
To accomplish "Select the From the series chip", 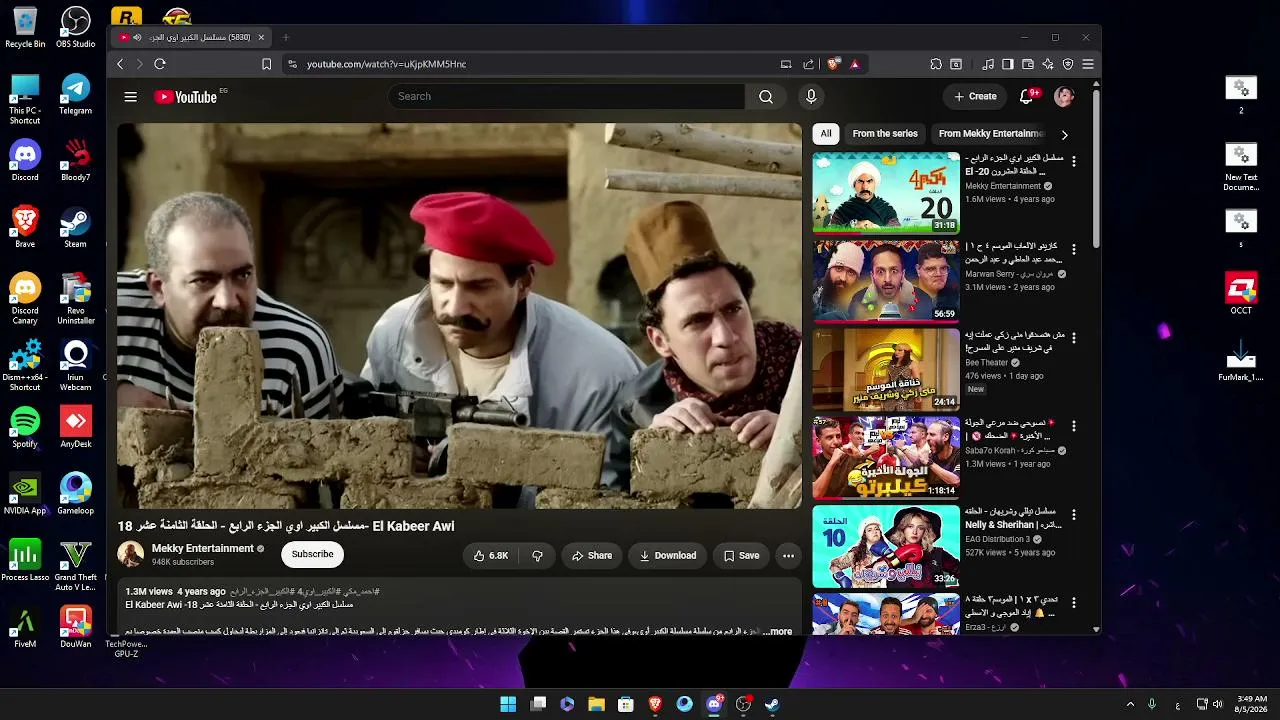I will point(885,134).
